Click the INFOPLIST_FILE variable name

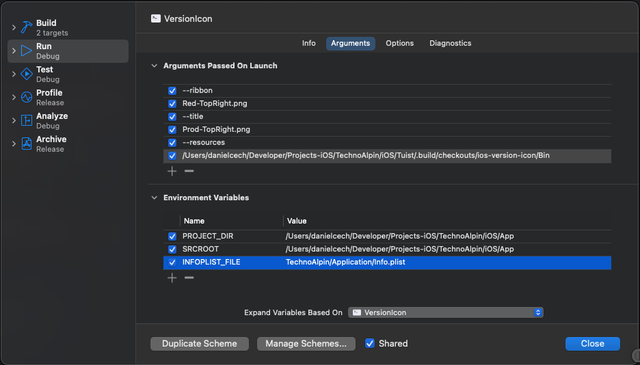click(211, 262)
